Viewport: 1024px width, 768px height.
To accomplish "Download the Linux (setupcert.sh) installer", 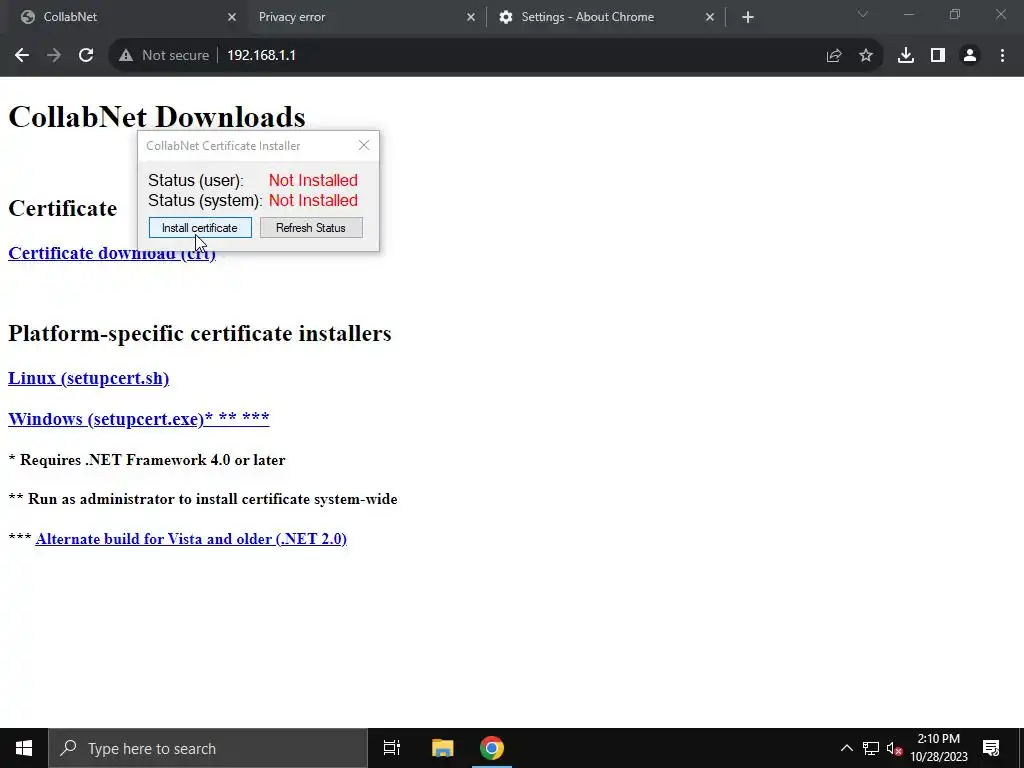I will coord(88,378).
